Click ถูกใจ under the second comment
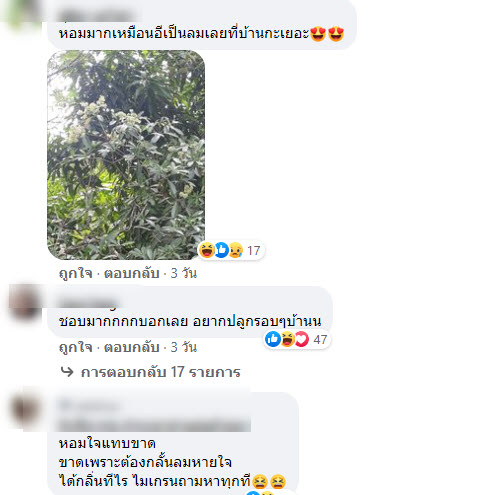This screenshot has height=495, width=487. point(76,347)
